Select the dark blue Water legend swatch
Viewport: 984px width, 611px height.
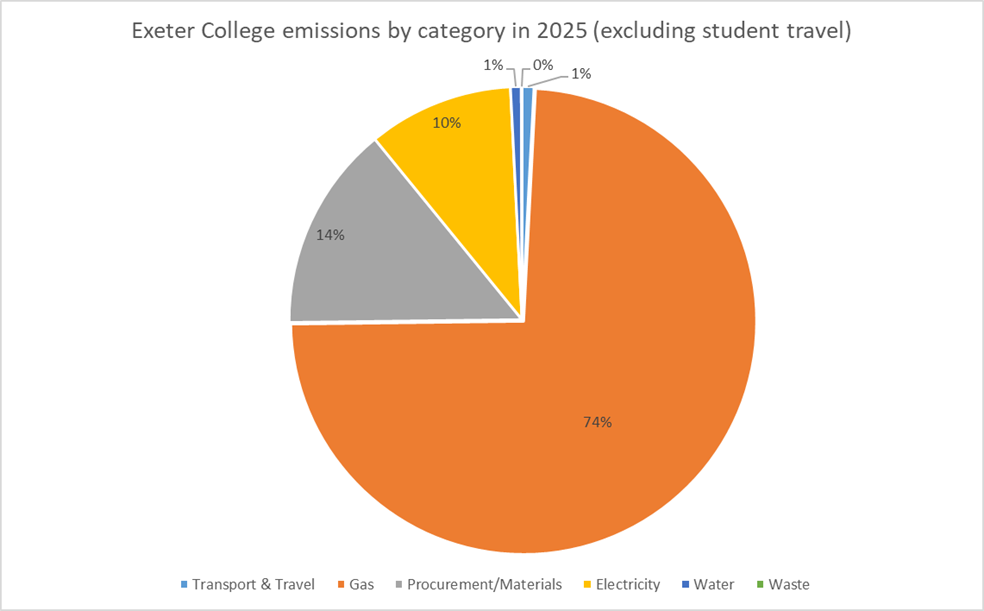[686, 584]
